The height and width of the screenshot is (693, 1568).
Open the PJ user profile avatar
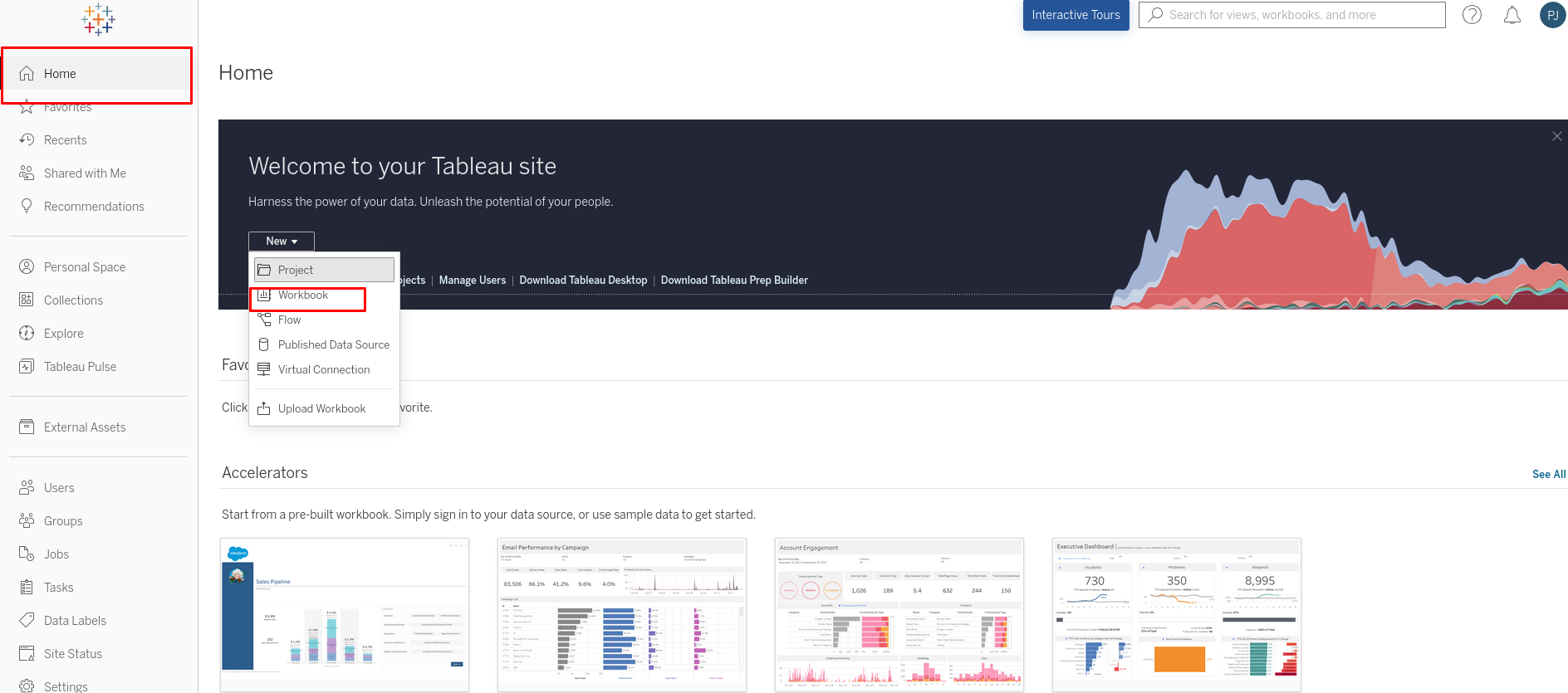point(1552,15)
